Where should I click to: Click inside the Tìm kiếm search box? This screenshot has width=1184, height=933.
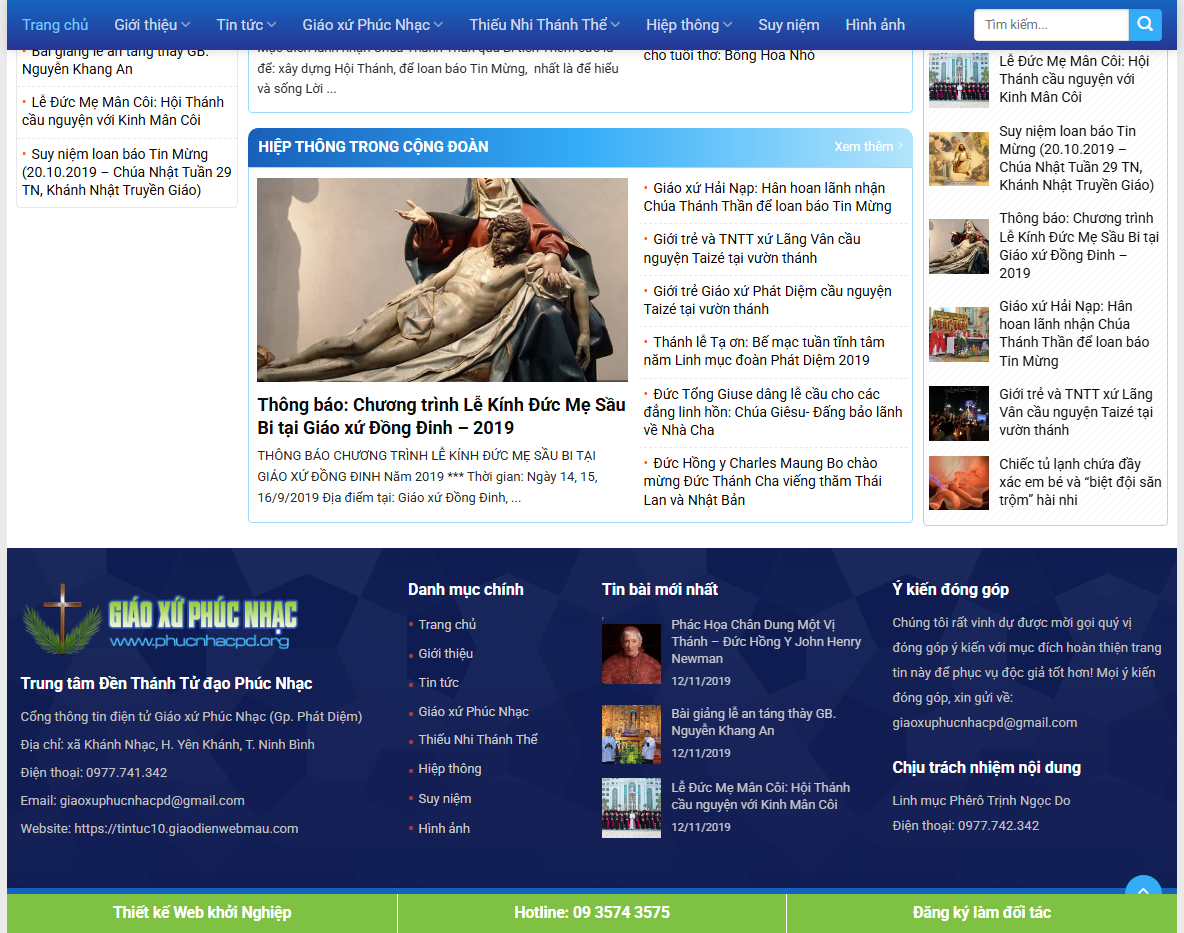1050,25
